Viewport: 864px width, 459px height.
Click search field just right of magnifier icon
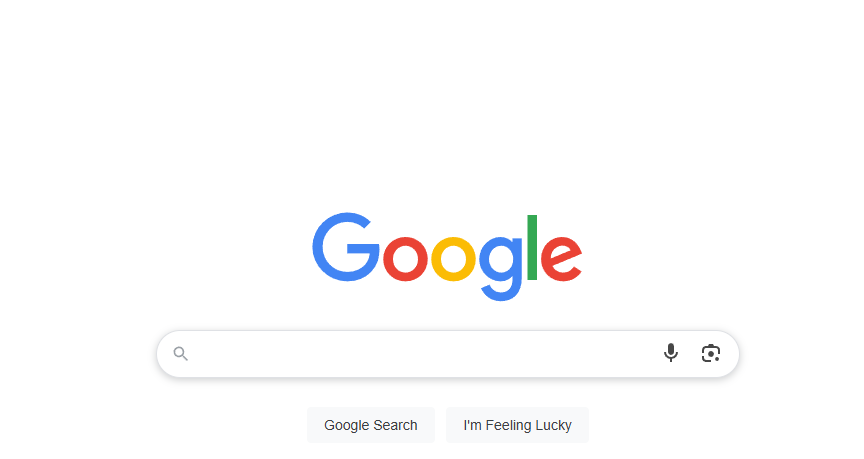click(x=207, y=354)
